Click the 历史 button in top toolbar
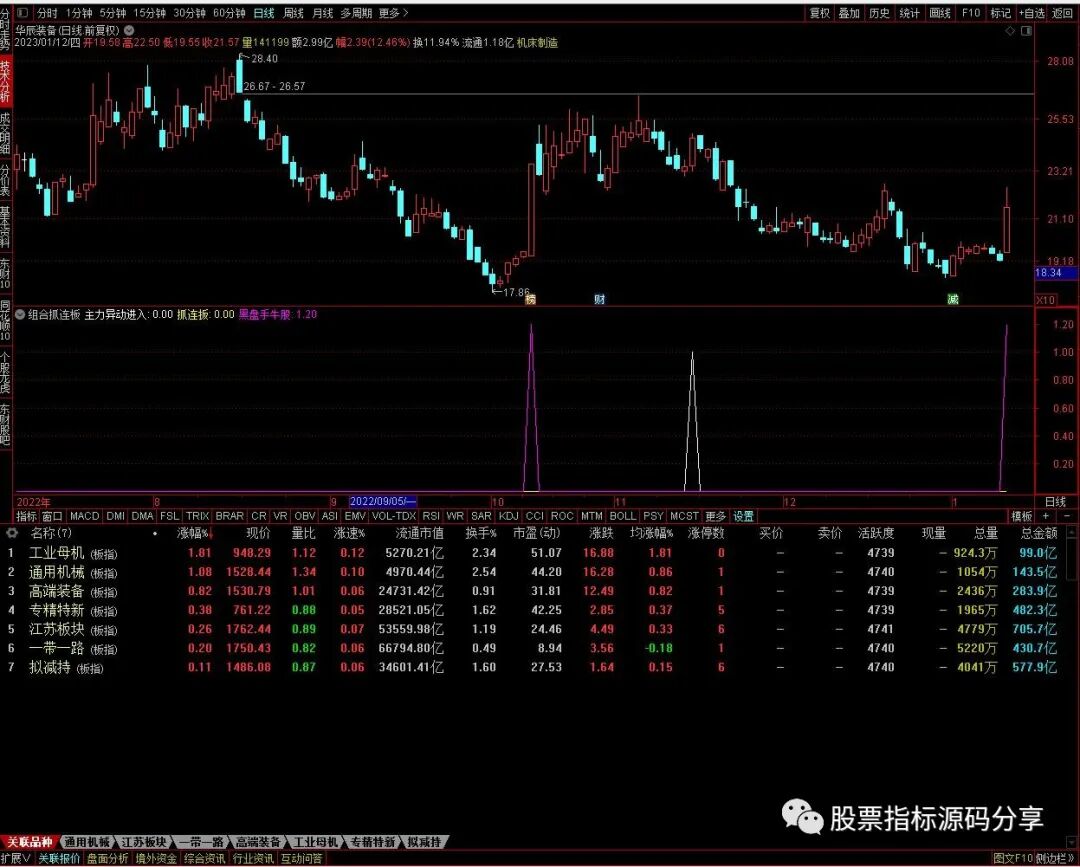Image resolution: width=1080 pixels, height=867 pixels. [880, 13]
